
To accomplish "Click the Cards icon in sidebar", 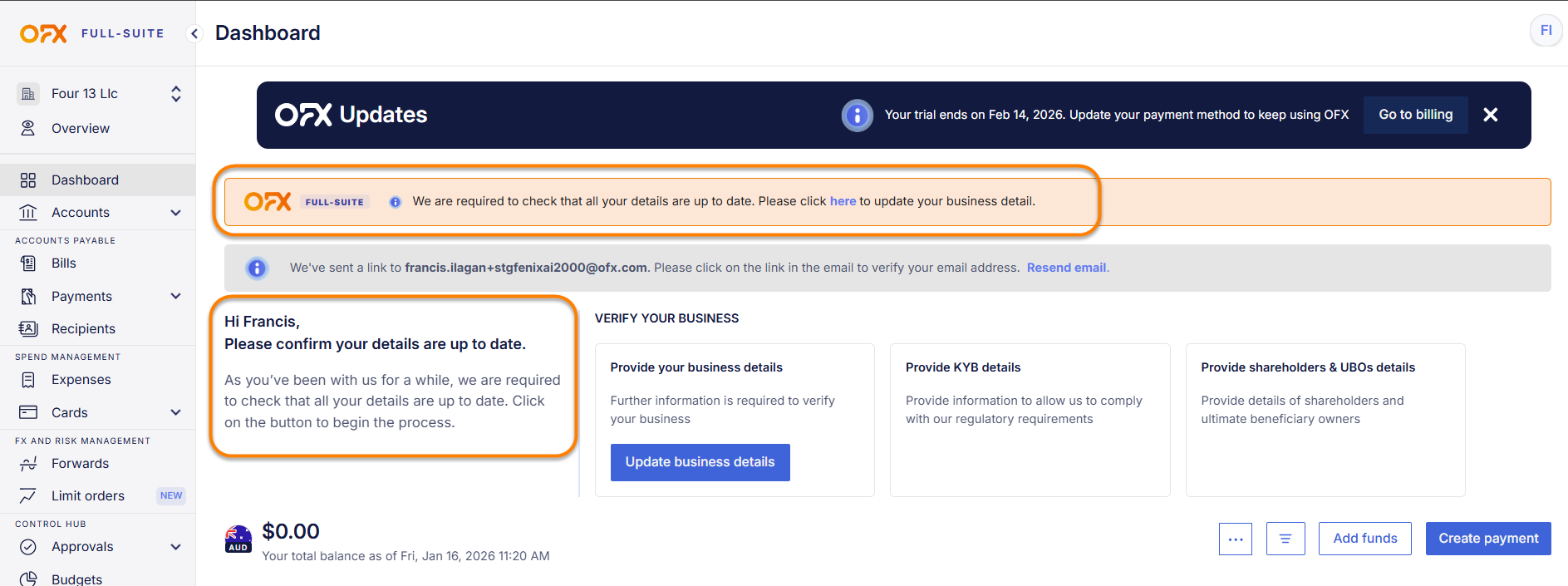I will tap(28, 412).
